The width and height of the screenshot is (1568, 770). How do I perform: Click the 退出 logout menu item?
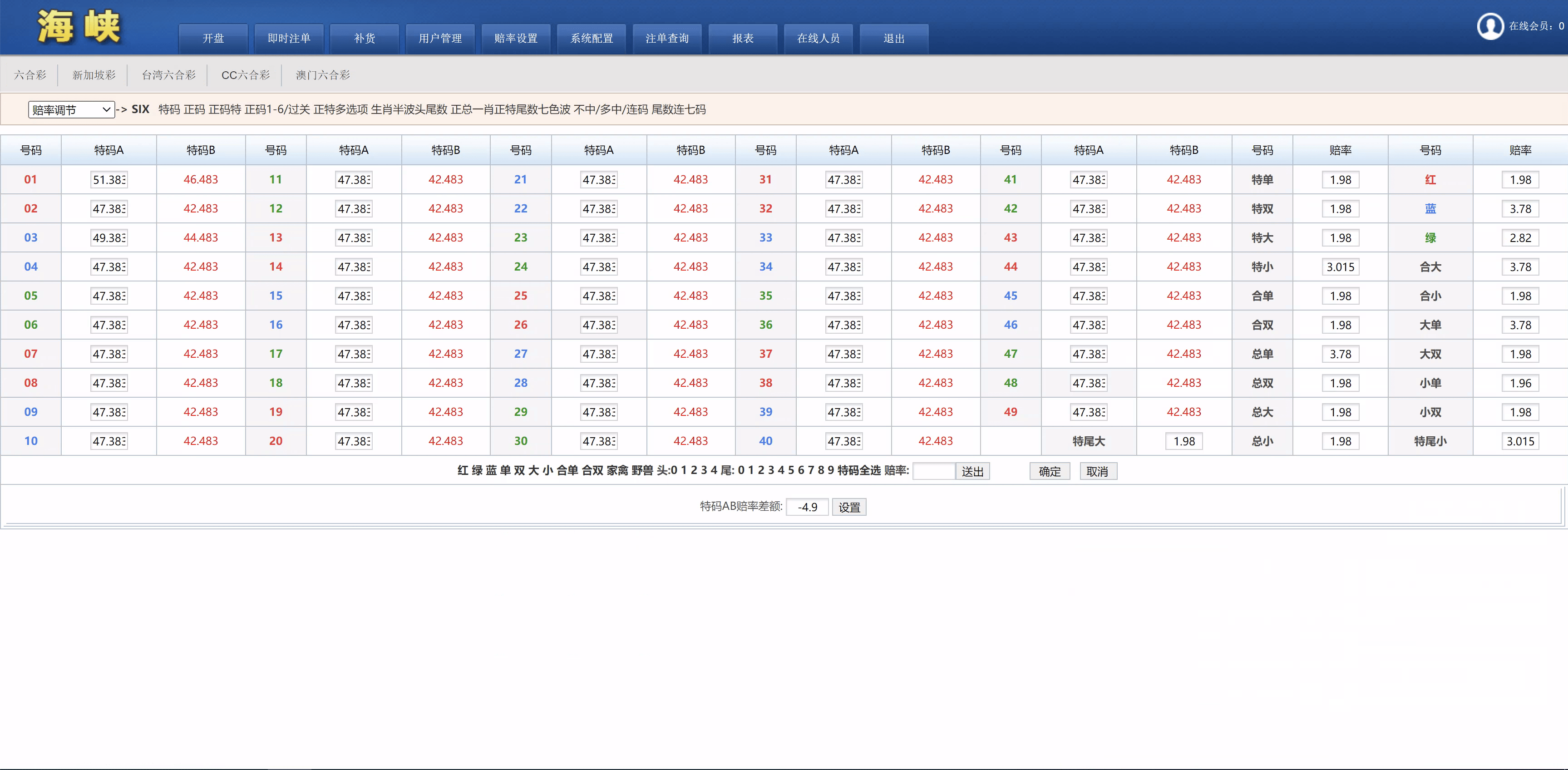893,38
